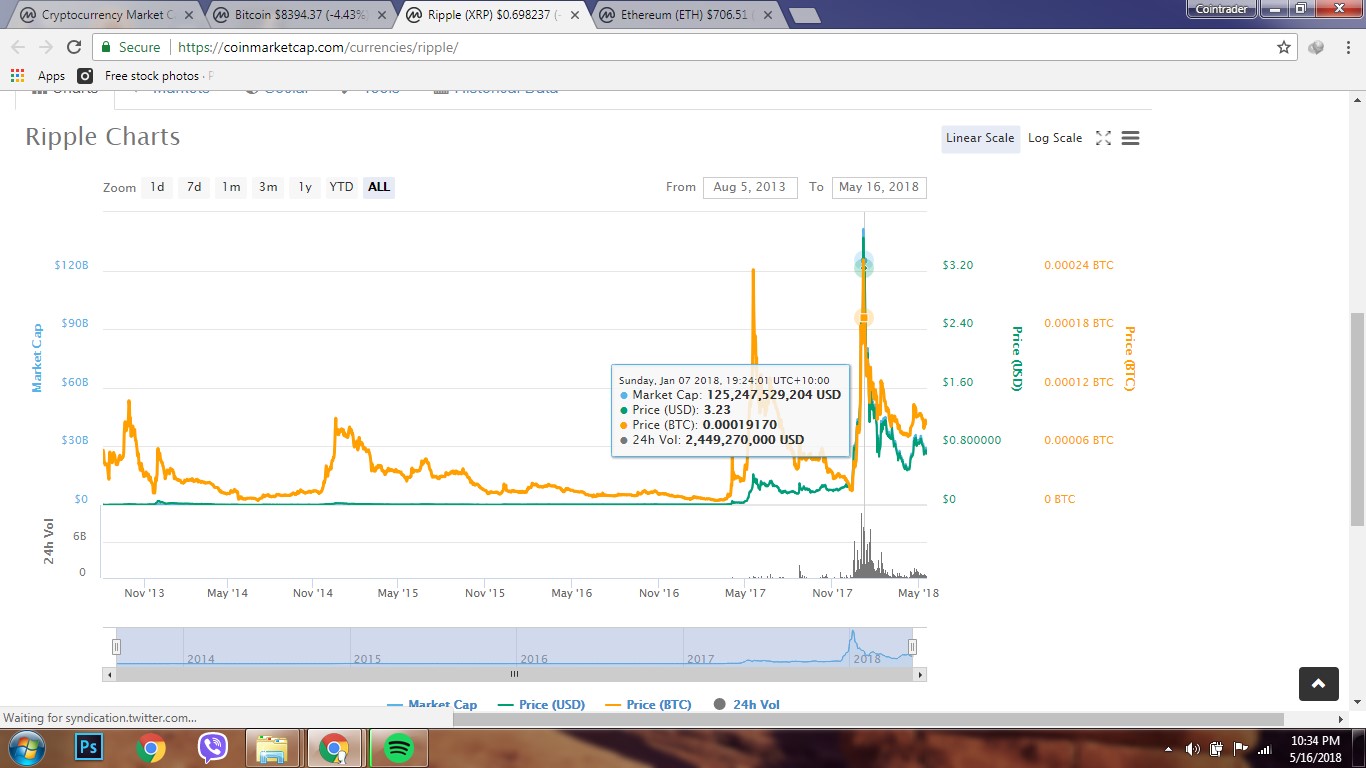The height and width of the screenshot is (768, 1366).
Task: Click the extension icon beside bookmark star
Action: pyautogui.click(x=1316, y=47)
